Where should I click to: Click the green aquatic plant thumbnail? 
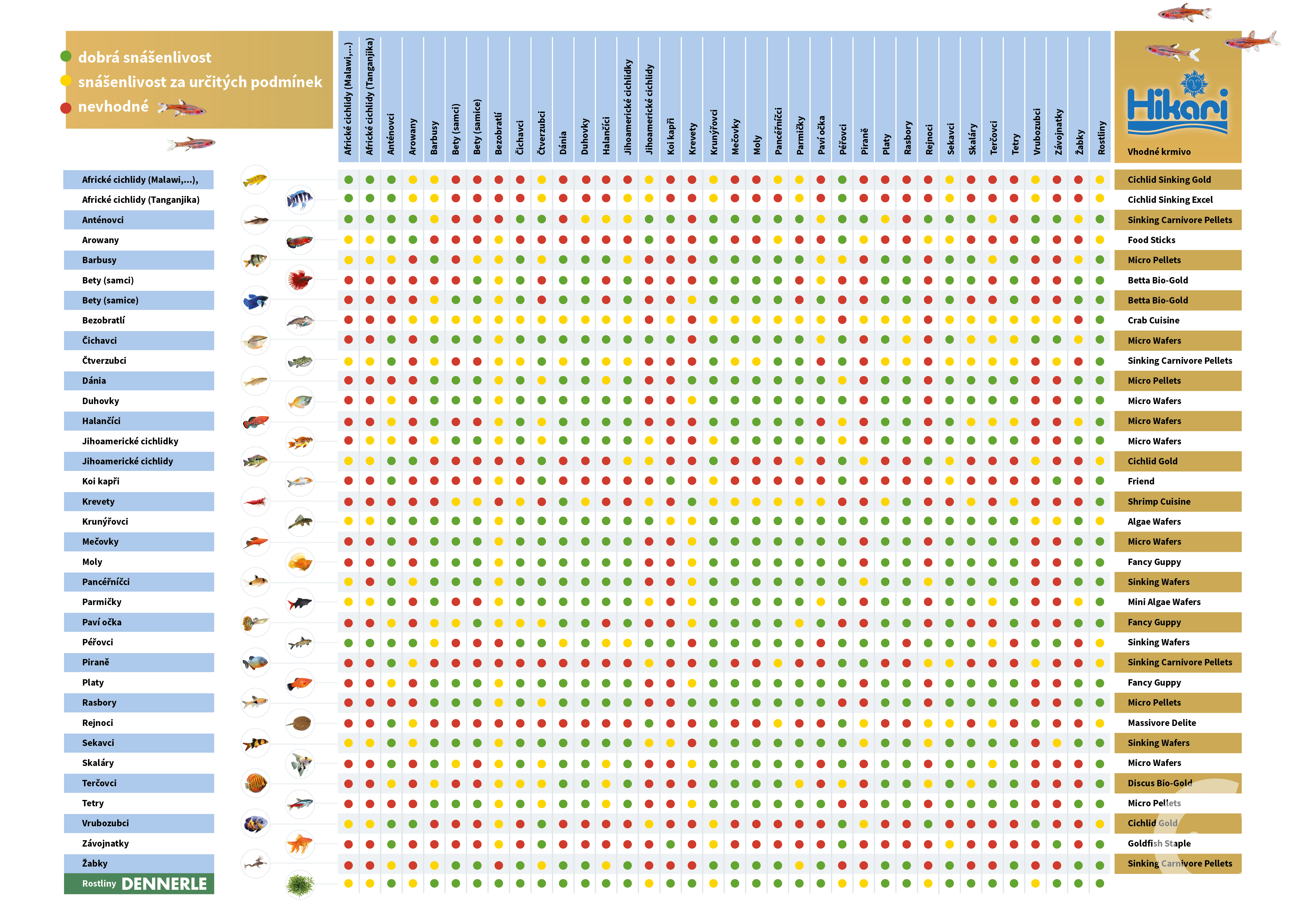300,884
